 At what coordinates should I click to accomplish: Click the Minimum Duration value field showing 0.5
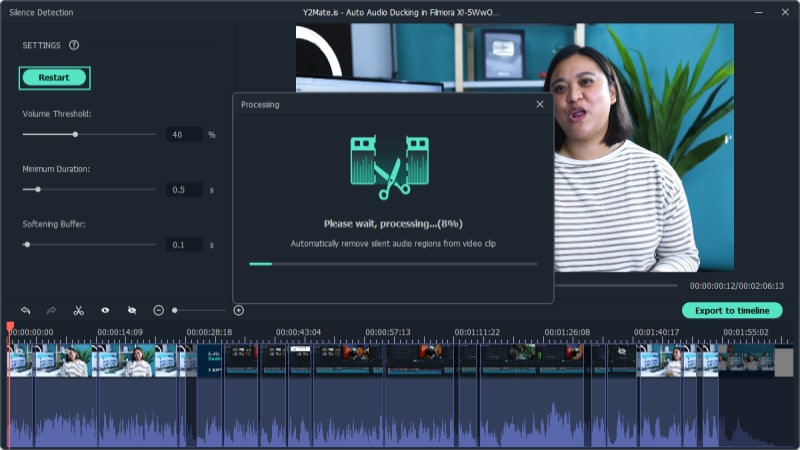pyautogui.click(x=184, y=190)
